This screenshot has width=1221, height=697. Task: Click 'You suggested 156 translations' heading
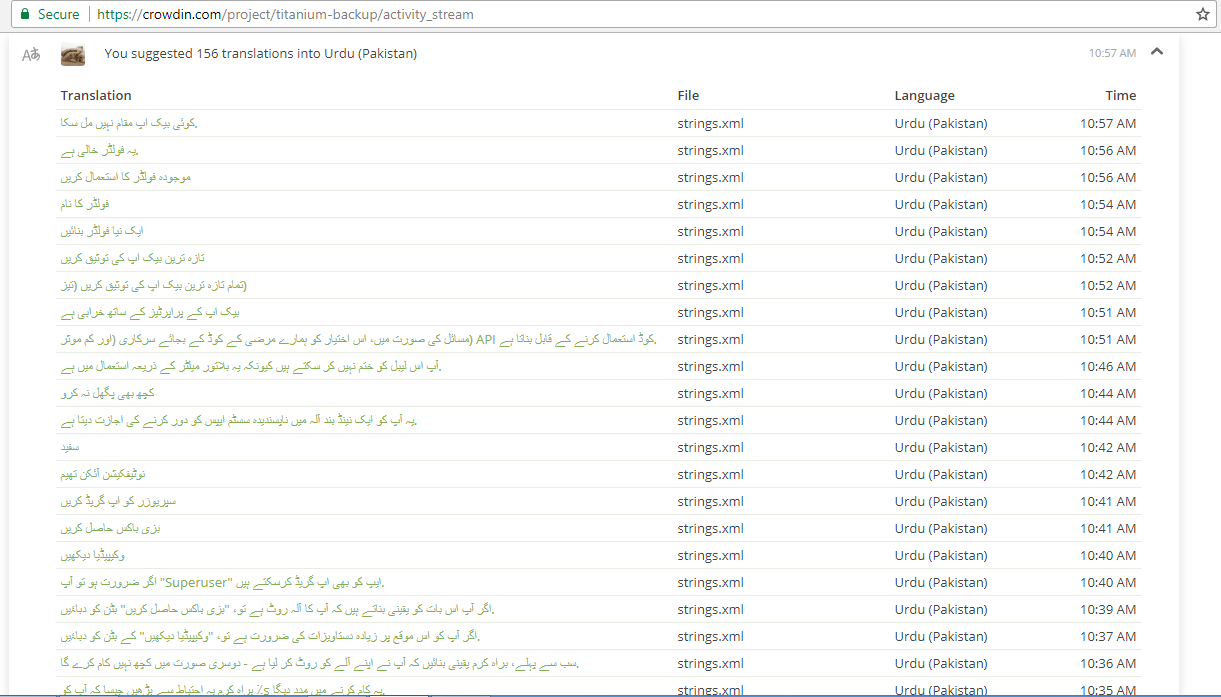(x=261, y=53)
